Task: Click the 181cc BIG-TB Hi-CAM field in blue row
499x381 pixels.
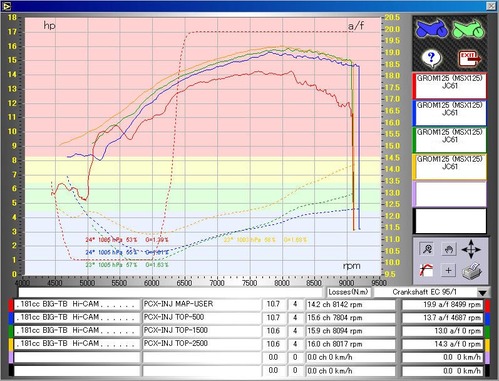Action: pyautogui.click(x=77, y=318)
